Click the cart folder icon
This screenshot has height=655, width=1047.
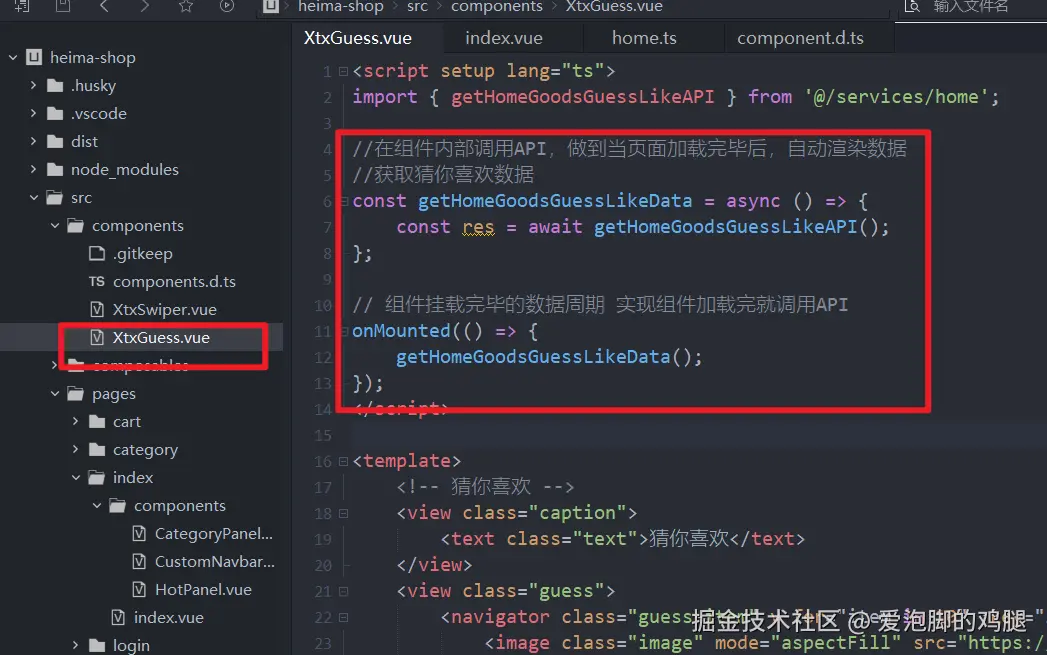click(x=97, y=421)
